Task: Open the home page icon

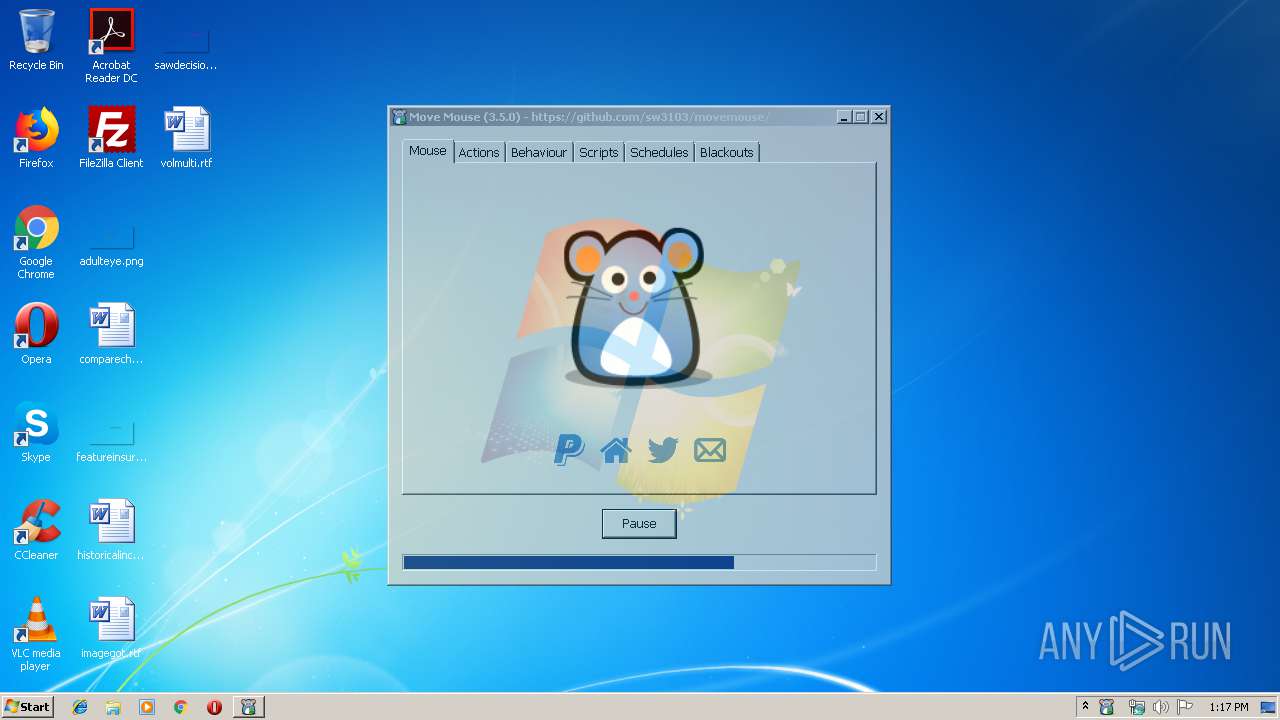Action: coord(616,451)
